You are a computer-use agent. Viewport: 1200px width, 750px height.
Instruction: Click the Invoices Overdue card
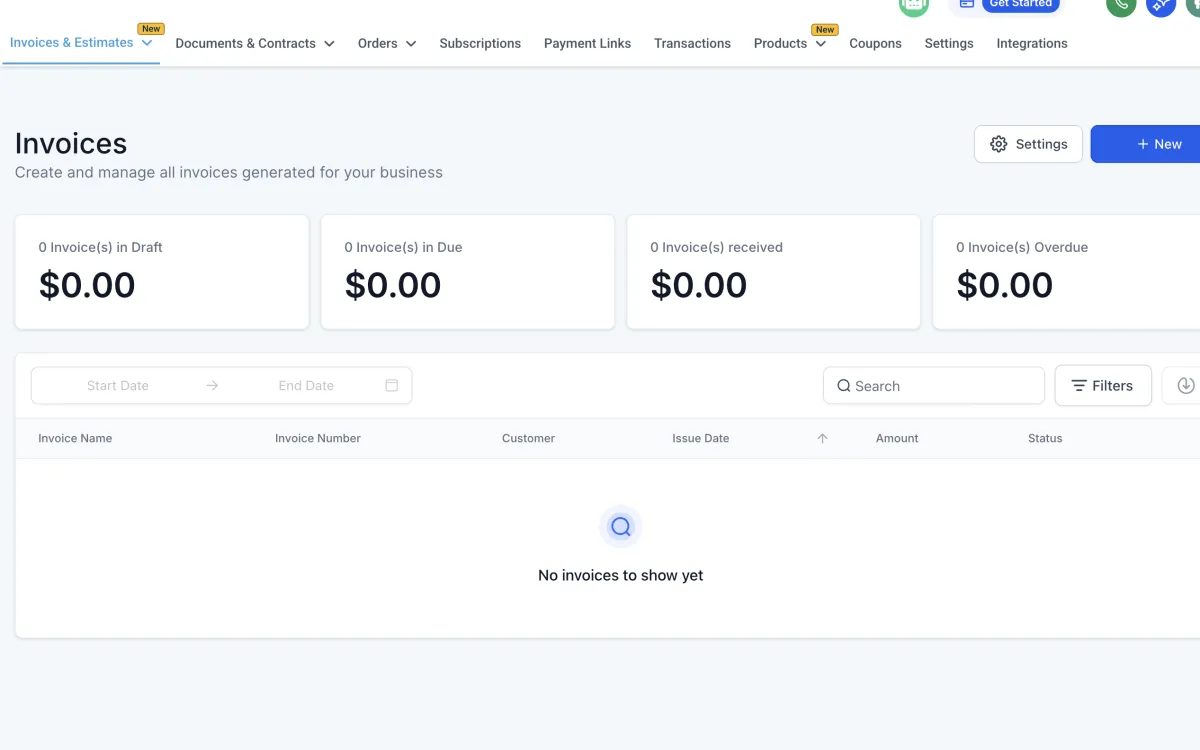[x=1066, y=272]
